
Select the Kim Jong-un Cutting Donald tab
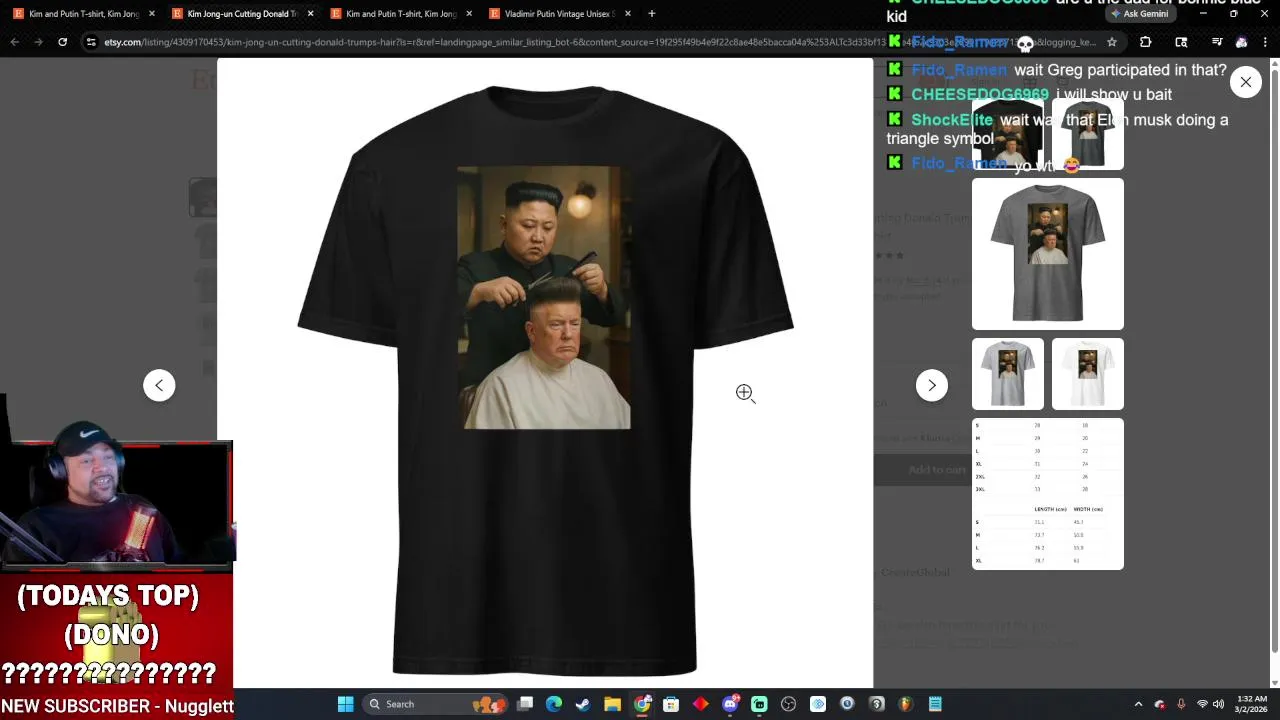tap(242, 14)
